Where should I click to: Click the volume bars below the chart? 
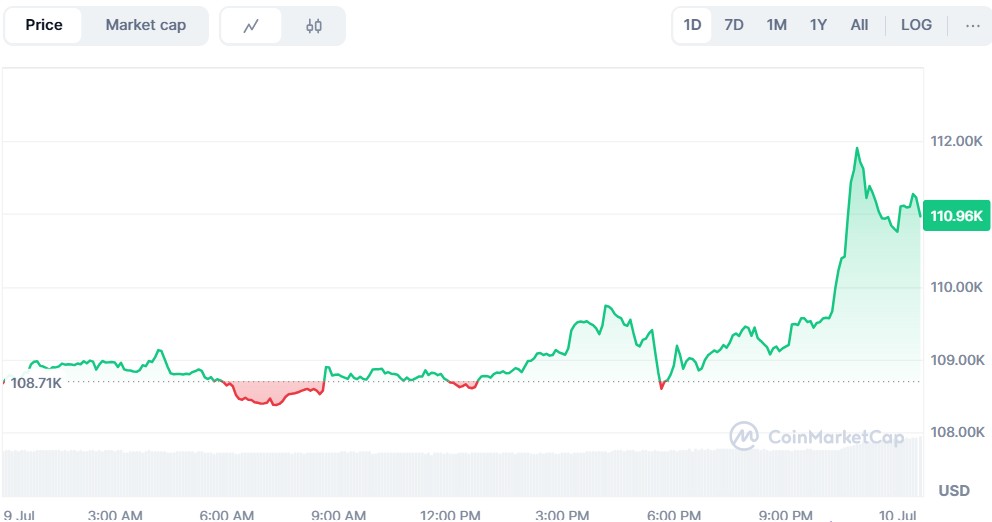coord(450,470)
